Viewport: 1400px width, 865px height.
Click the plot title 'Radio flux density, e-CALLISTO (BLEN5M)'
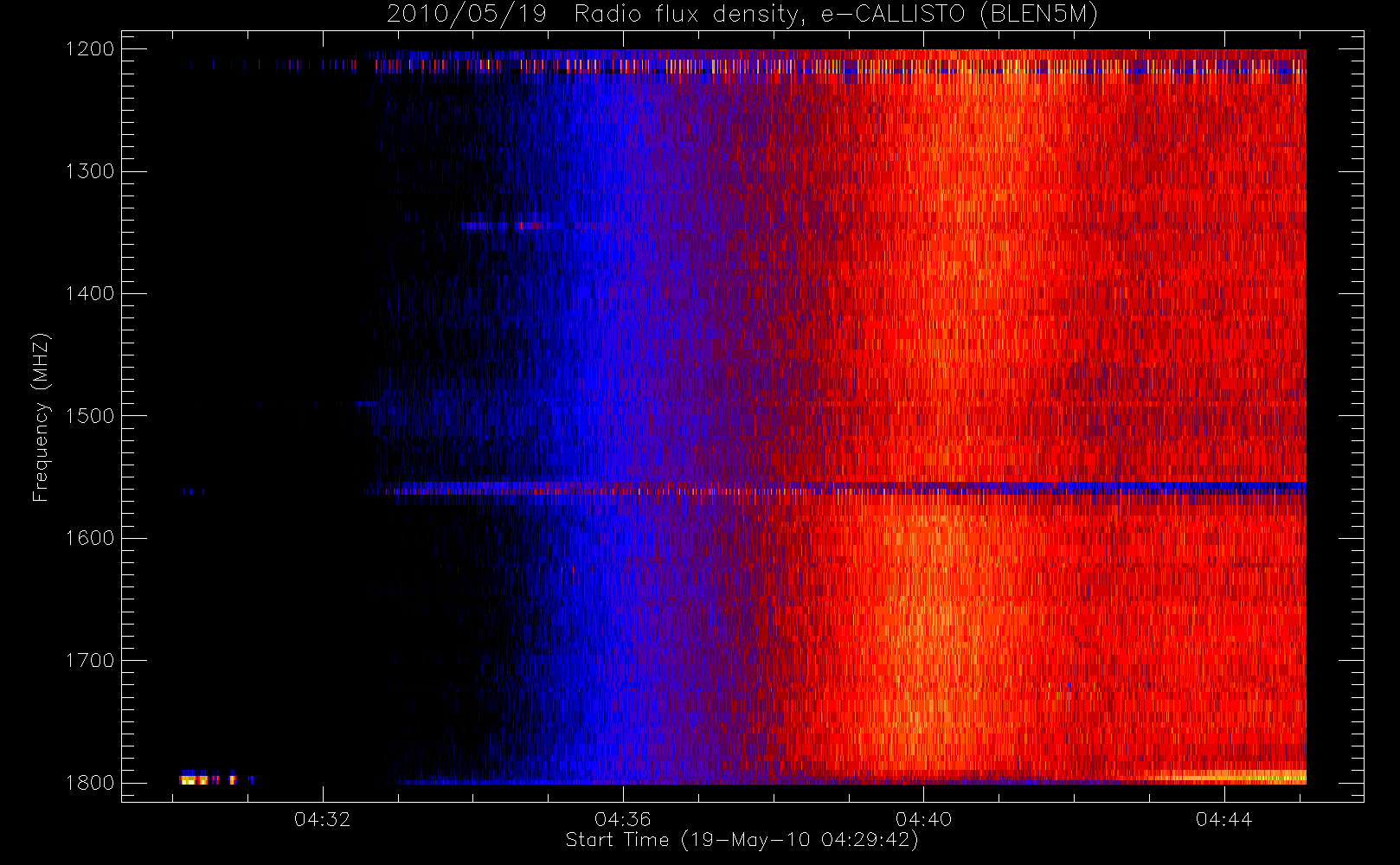(836, 15)
